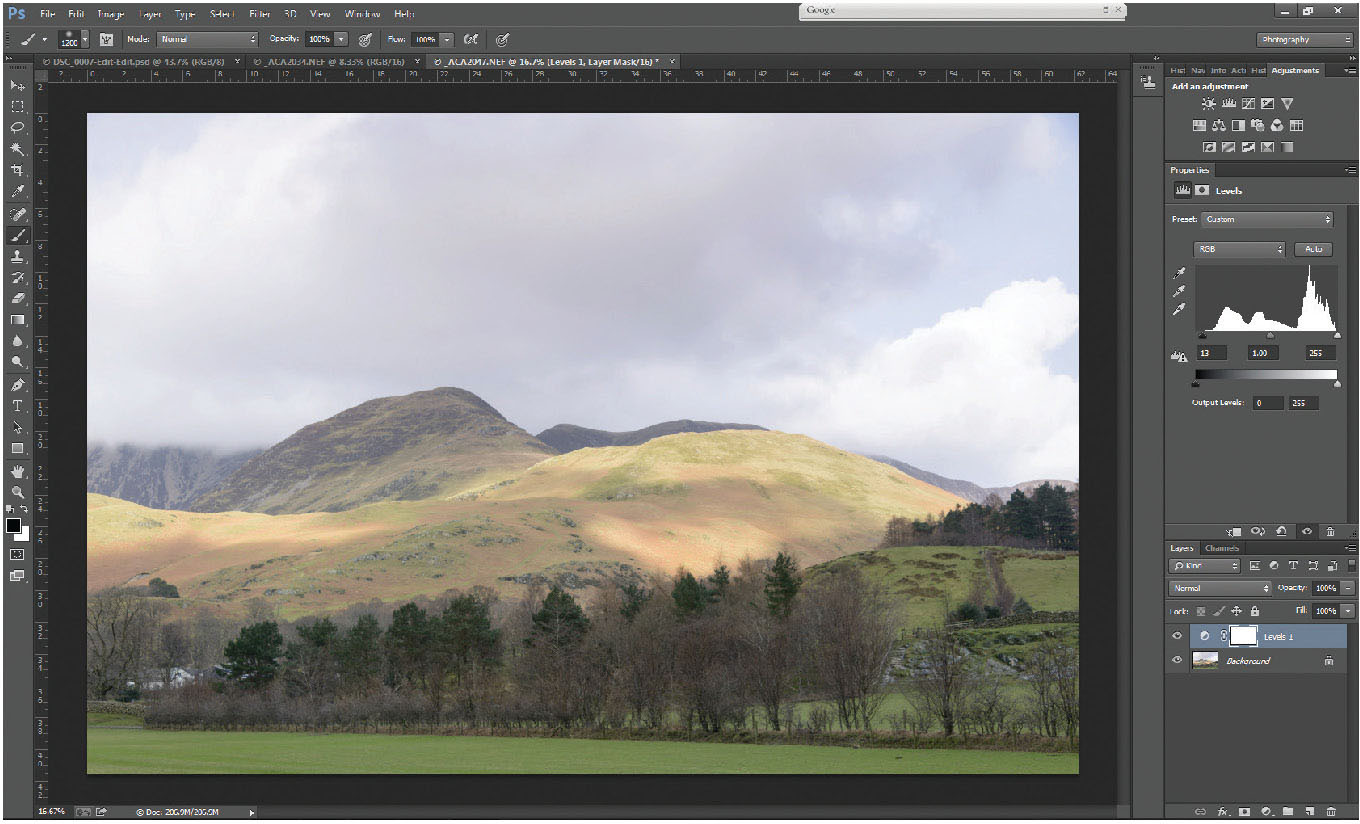Open the Levels Preset dropdown
This screenshot has height=824, width=1360.
[1269, 219]
